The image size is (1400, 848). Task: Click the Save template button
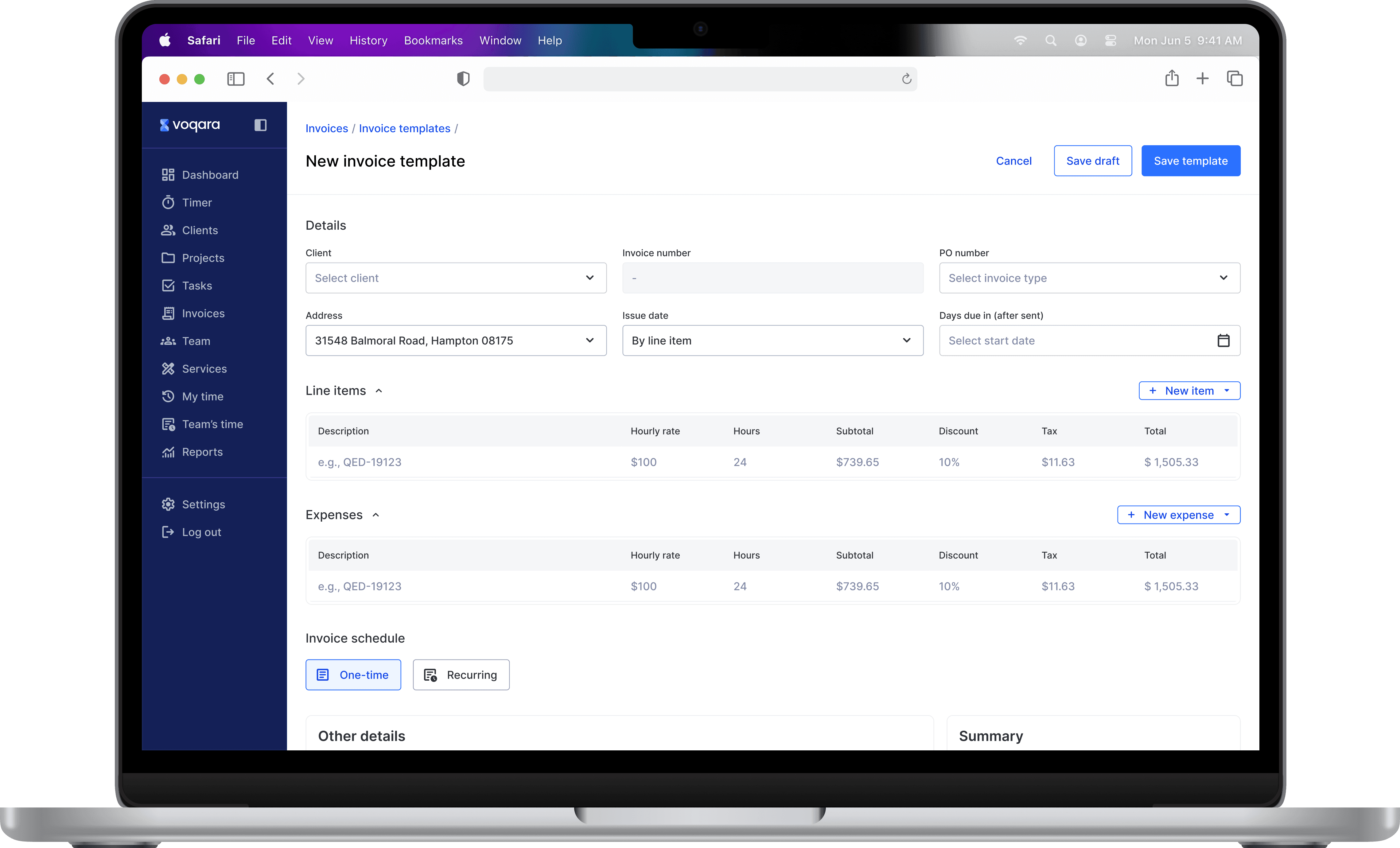pos(1190,161)
